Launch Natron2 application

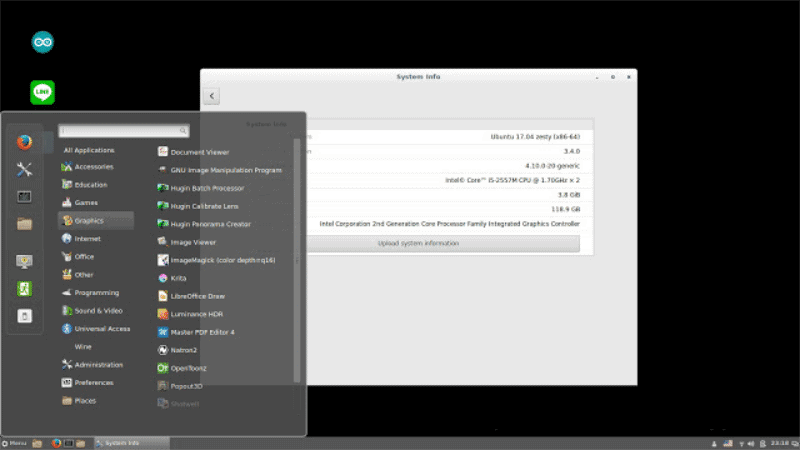pos(178,350)
